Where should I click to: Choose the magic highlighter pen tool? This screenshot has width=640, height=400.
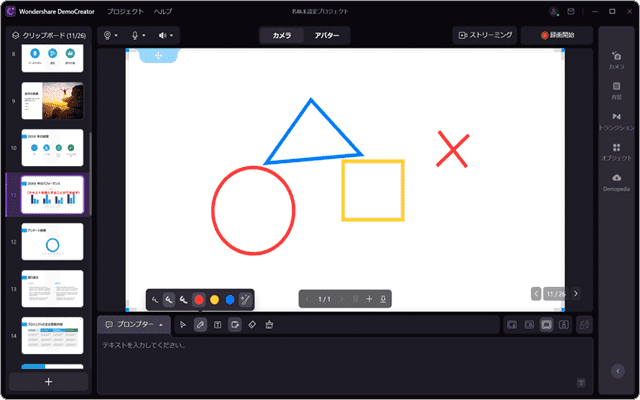pyautogui.click(x=245, y=300)
